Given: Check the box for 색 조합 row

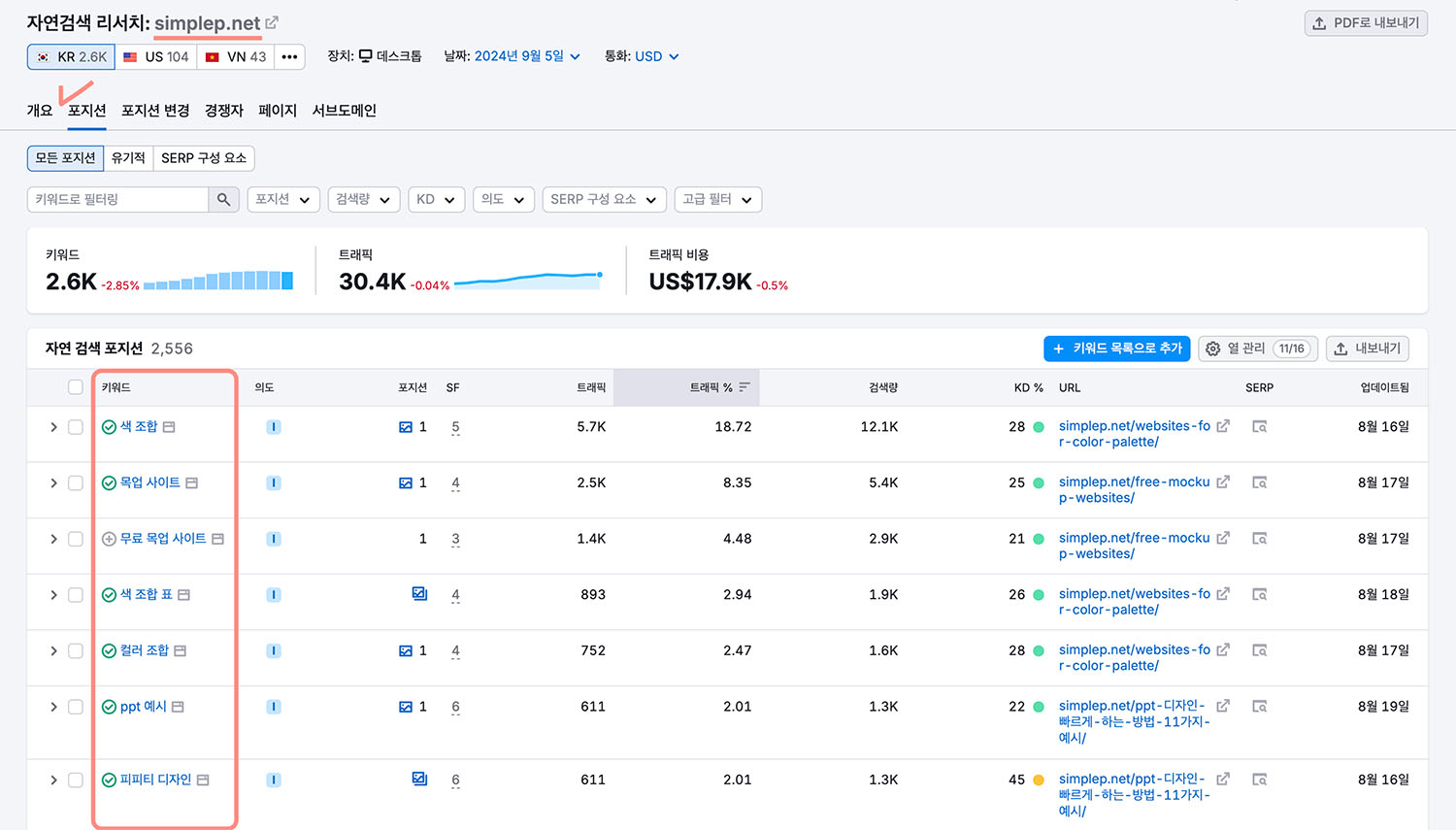Looking at the screenshot, I should pos(76,427).
